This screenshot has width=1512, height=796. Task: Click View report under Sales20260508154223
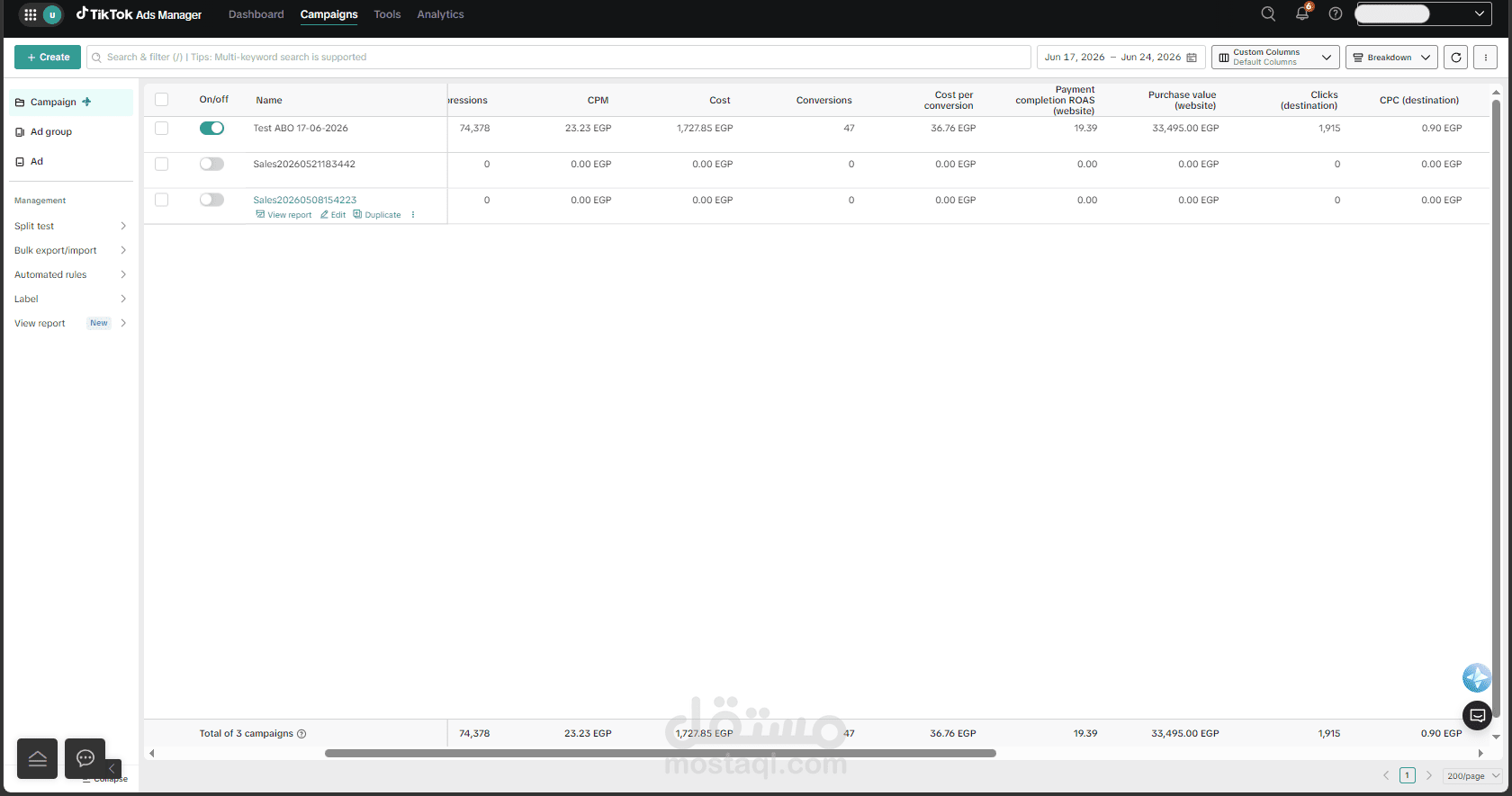[x=283, y=215]
